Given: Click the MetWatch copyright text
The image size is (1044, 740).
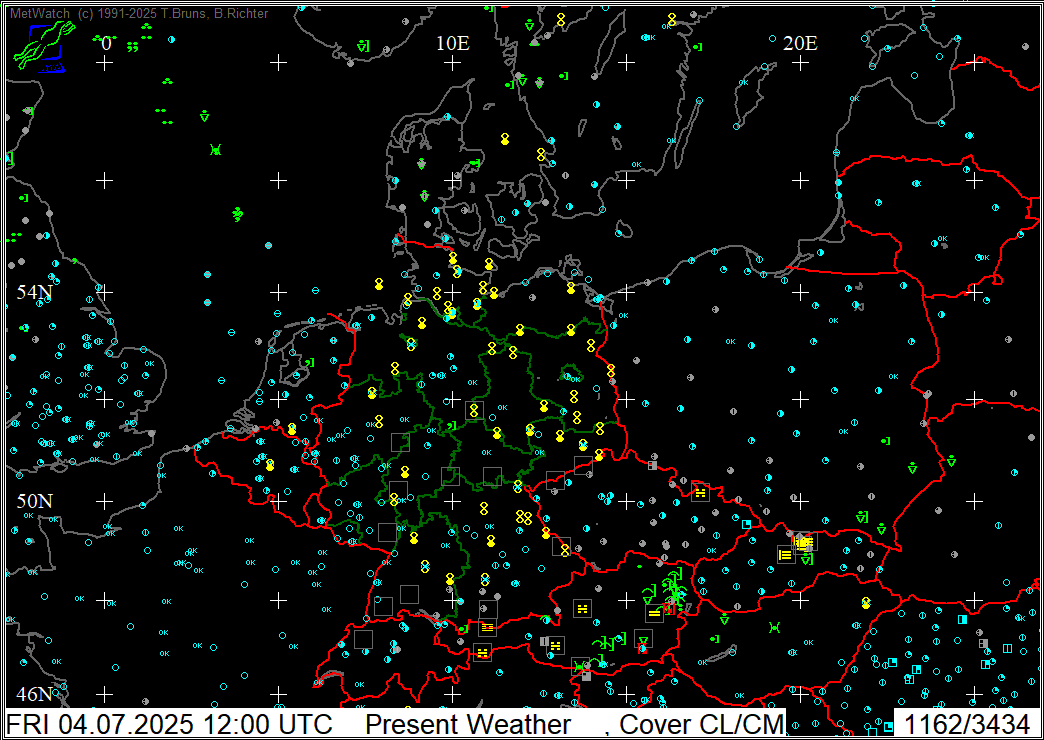Looking at the screenshot, I should pyautogui.click(x=139, y=13).
